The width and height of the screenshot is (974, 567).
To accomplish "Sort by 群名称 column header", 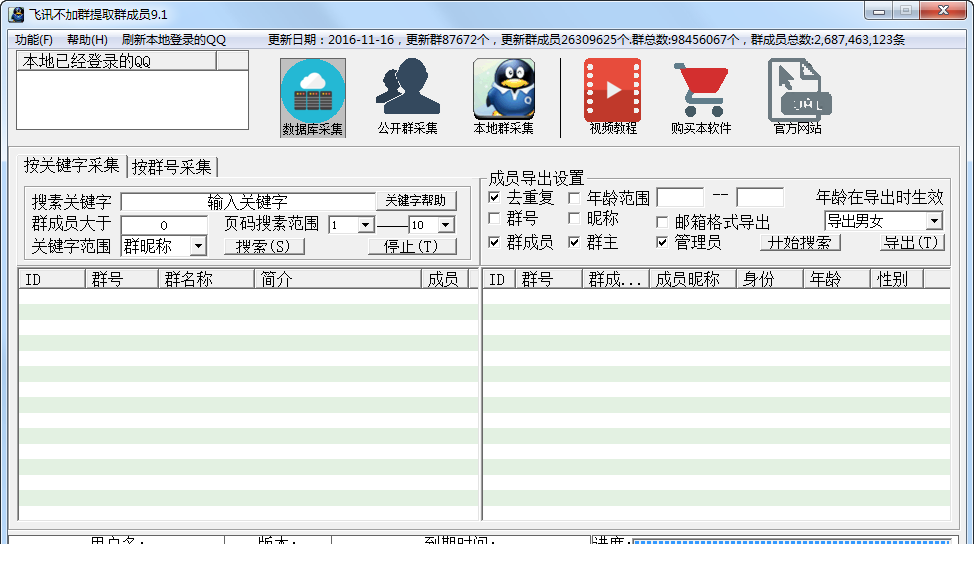I will (x=206, y=279).
